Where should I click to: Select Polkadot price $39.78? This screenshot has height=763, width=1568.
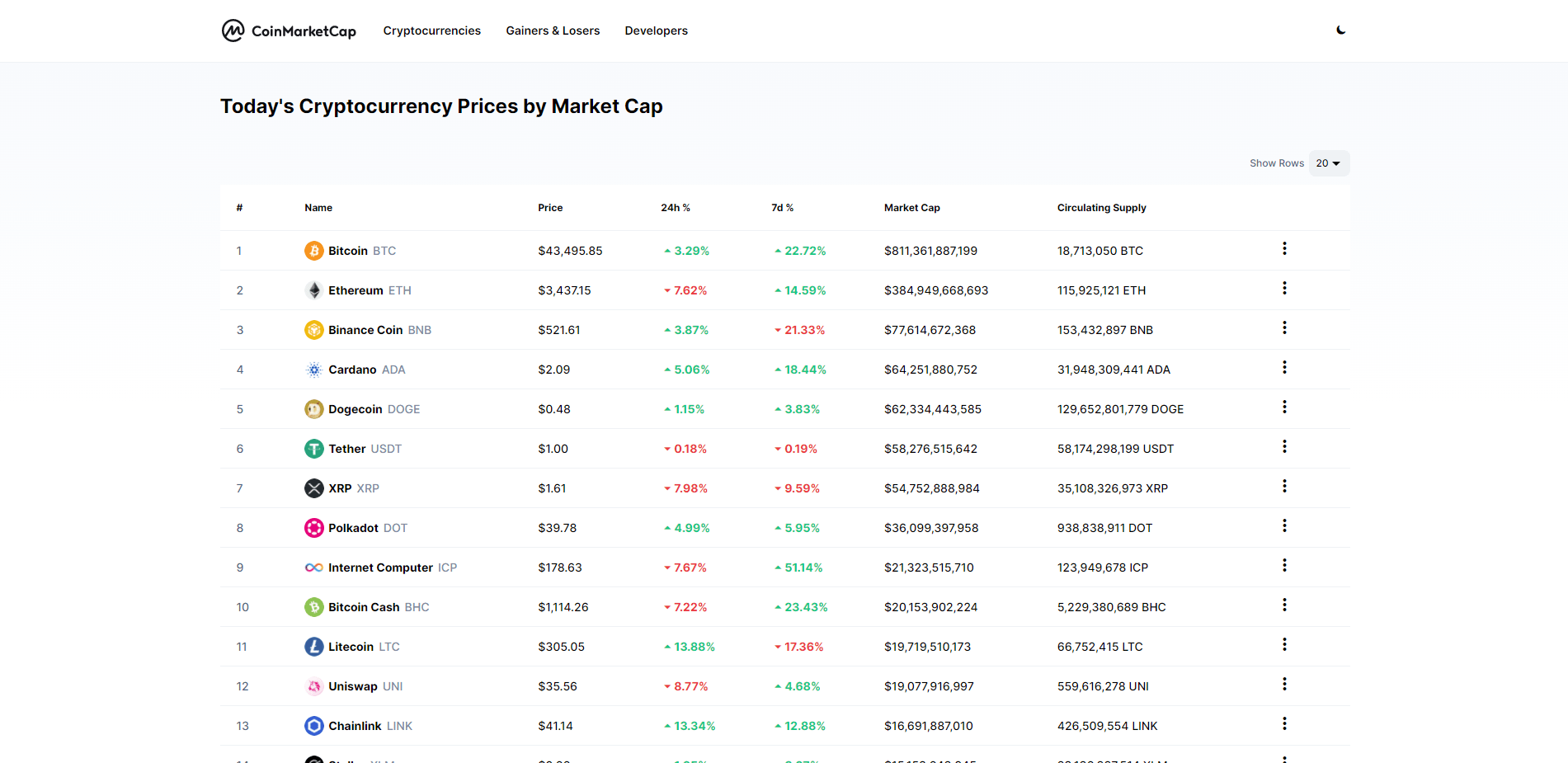[558, 528]
